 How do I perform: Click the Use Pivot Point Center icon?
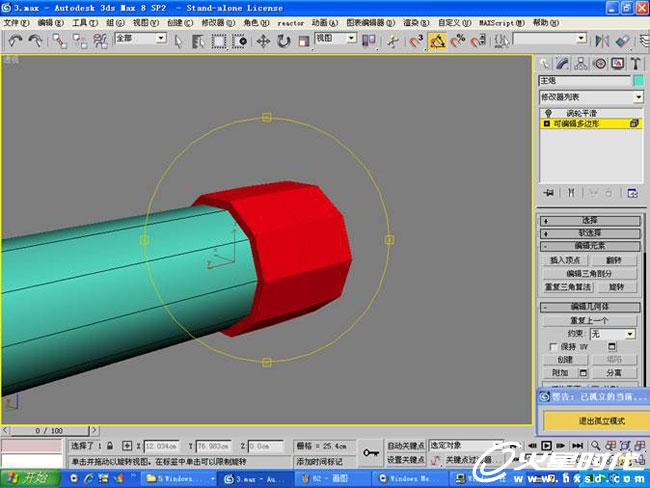[x=369, y=41]
